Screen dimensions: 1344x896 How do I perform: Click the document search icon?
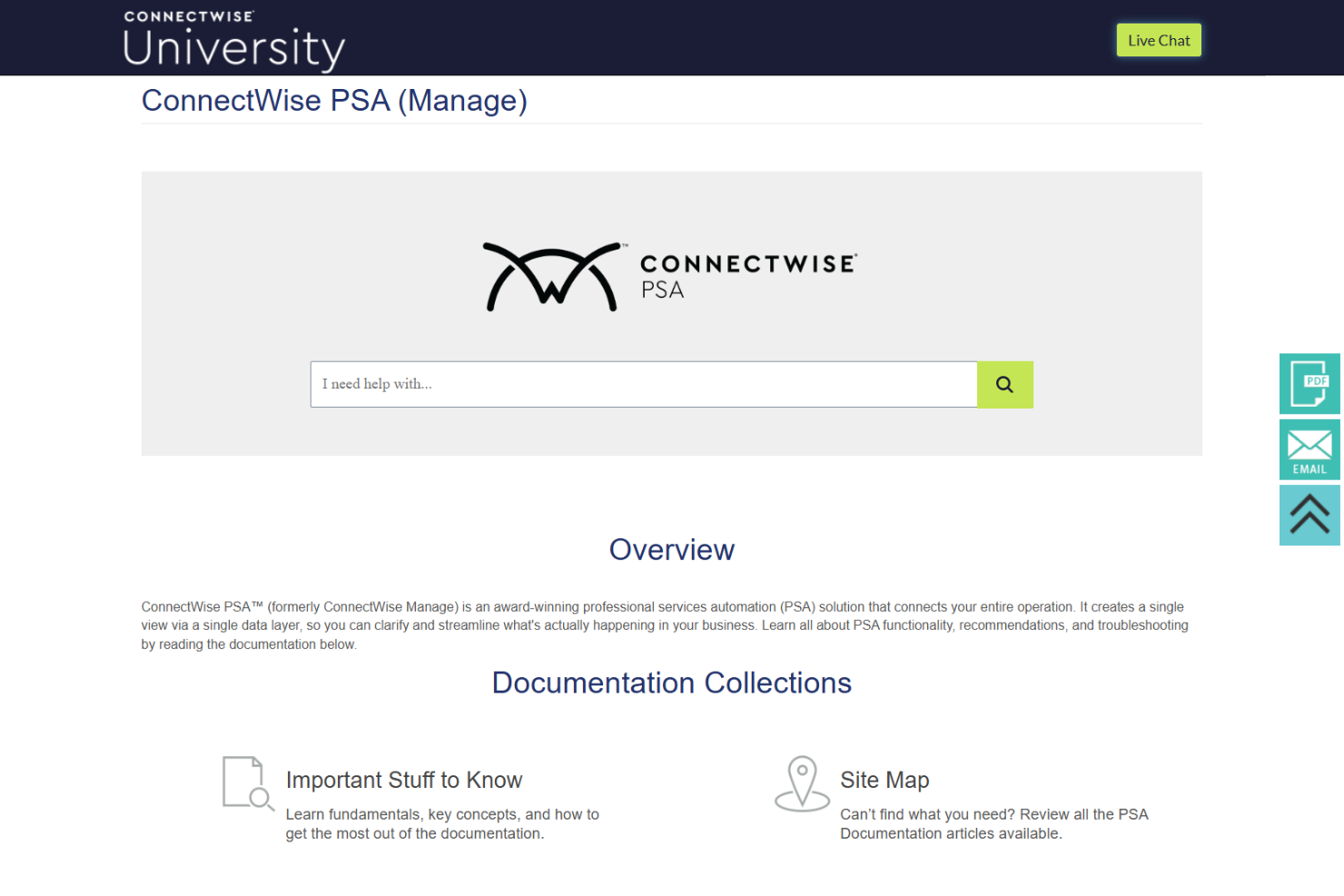pyautogui.click(x=249, y=783)
